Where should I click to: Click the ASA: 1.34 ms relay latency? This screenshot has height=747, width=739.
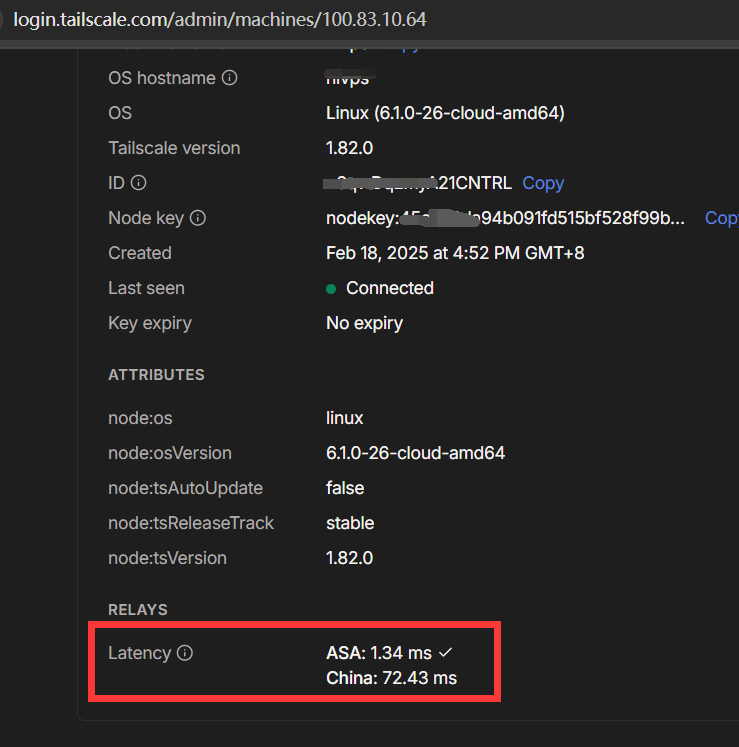(x=379, y=653)
